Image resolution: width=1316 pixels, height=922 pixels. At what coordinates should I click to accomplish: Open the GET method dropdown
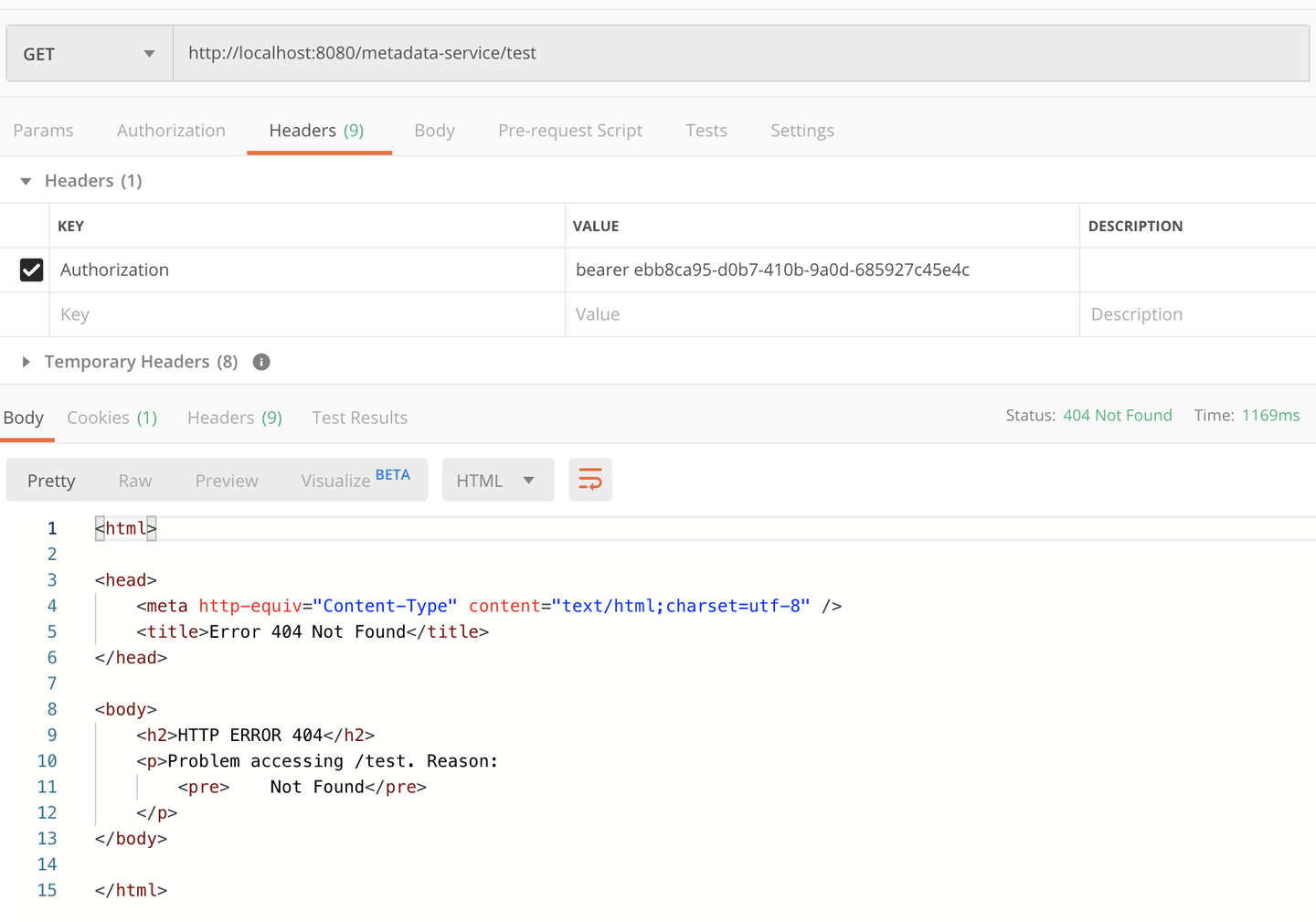(x=90, y=54)
